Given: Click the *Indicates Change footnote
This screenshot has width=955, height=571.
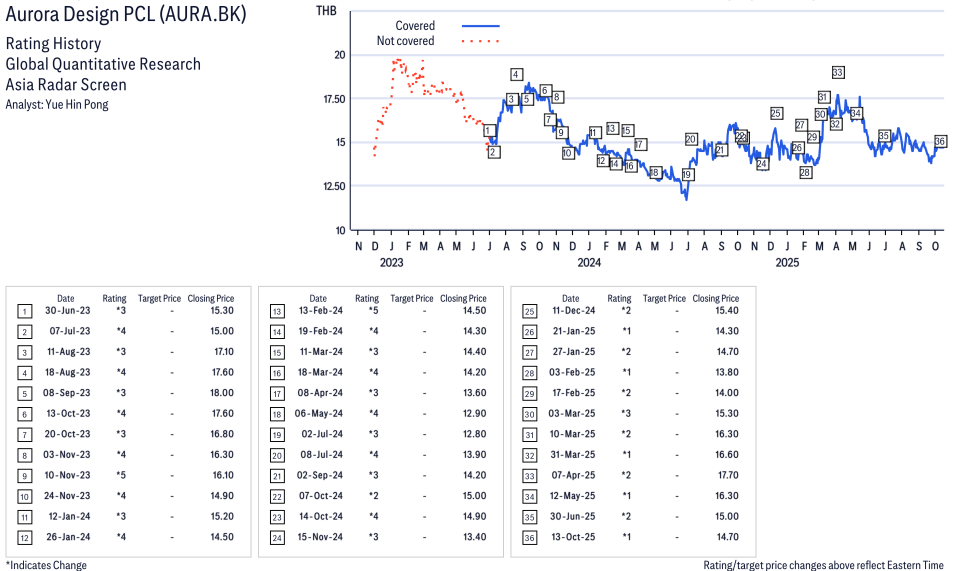Looking at the screenshot, I should [x=46, y=565].
